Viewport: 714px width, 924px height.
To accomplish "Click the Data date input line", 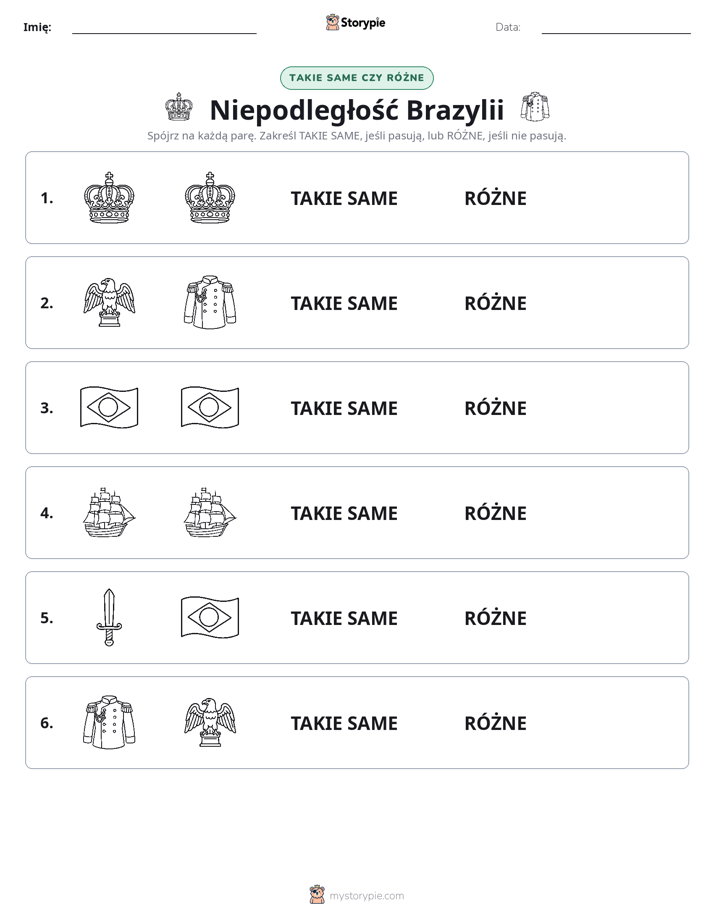I will tap(616, 28).
